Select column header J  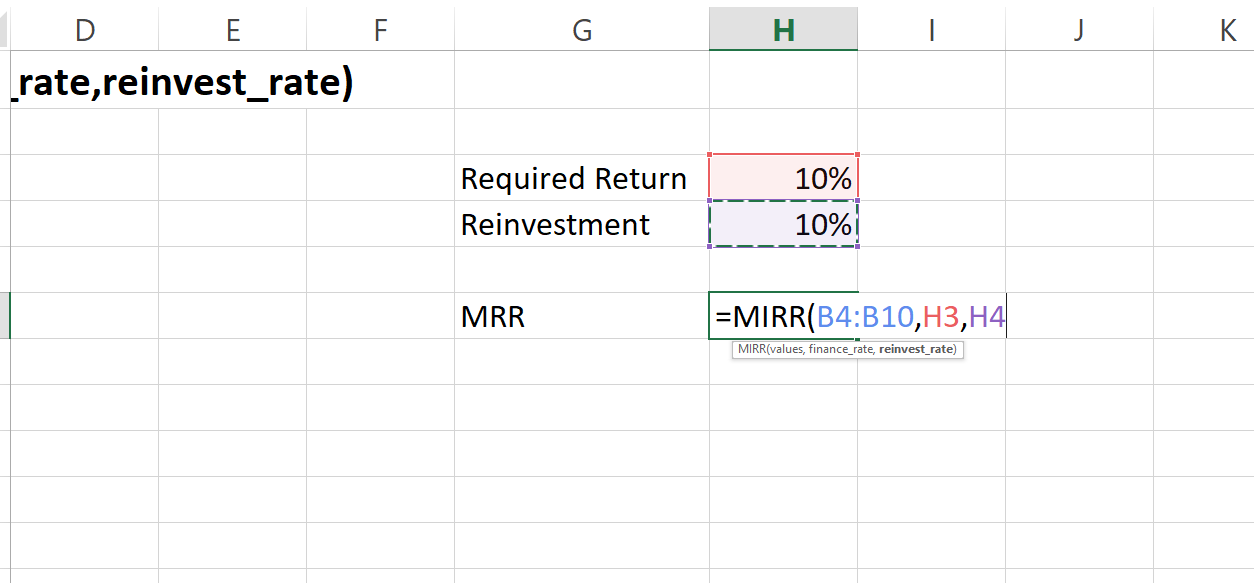(x=1078, y=29)
